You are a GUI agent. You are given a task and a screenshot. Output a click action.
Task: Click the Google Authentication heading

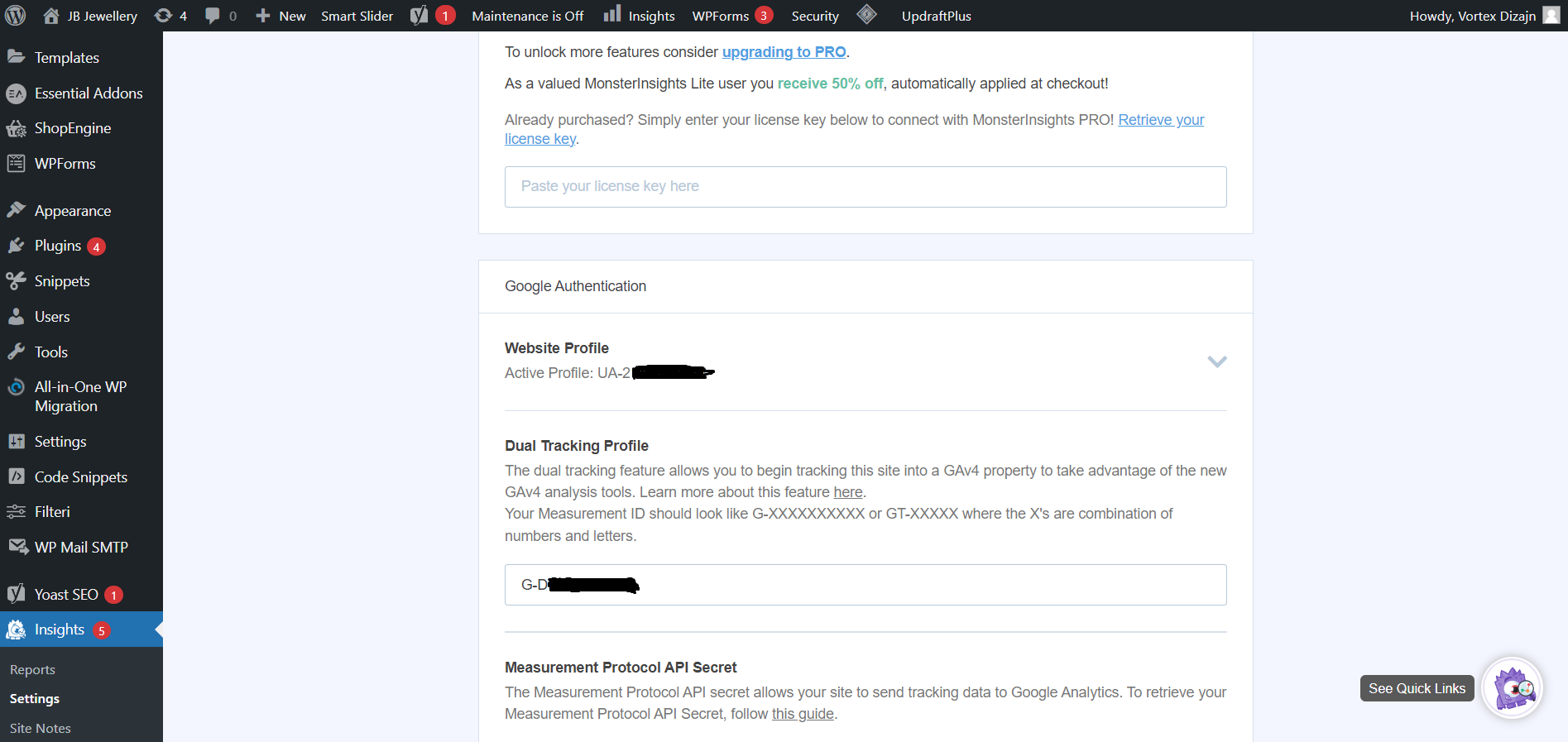pos(575,286)
